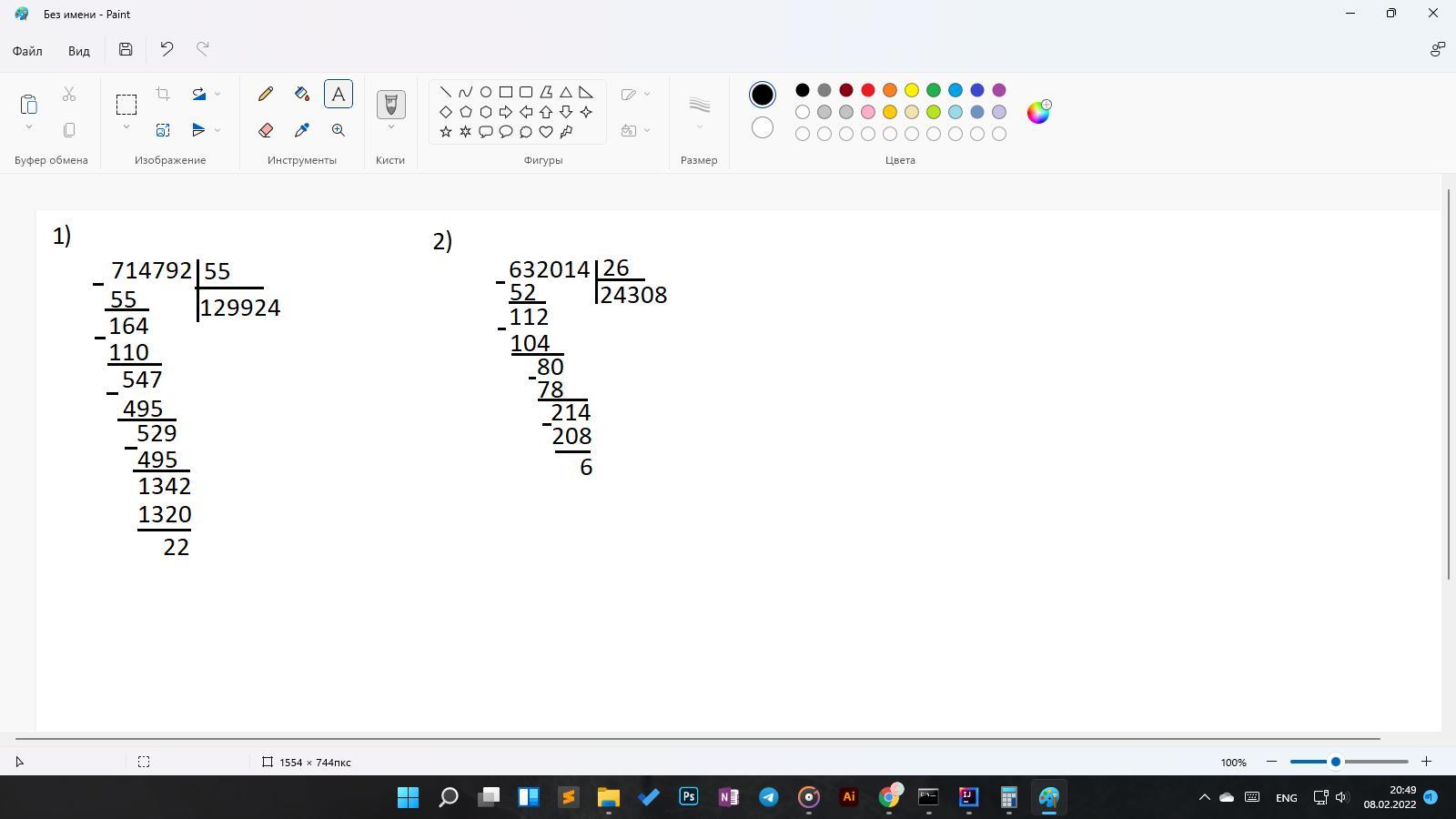Open the Вид menu
The width and height of the screenshot is (1456, 819).
[79, 50]
